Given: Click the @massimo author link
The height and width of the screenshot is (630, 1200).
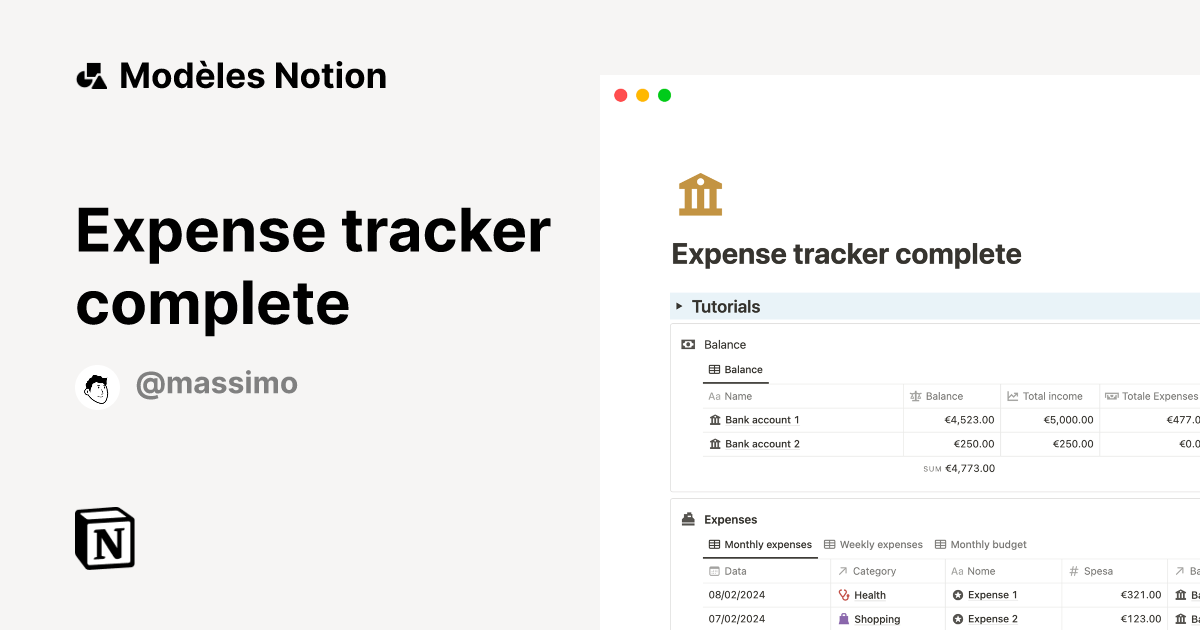Looking at the screenshot, I should [x=216, y=383].
